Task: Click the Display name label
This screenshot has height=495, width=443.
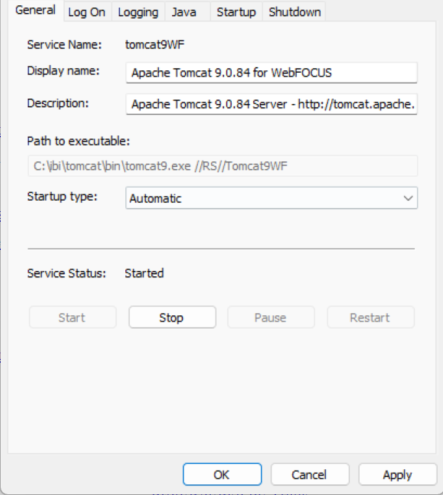Action: (63, 71)
